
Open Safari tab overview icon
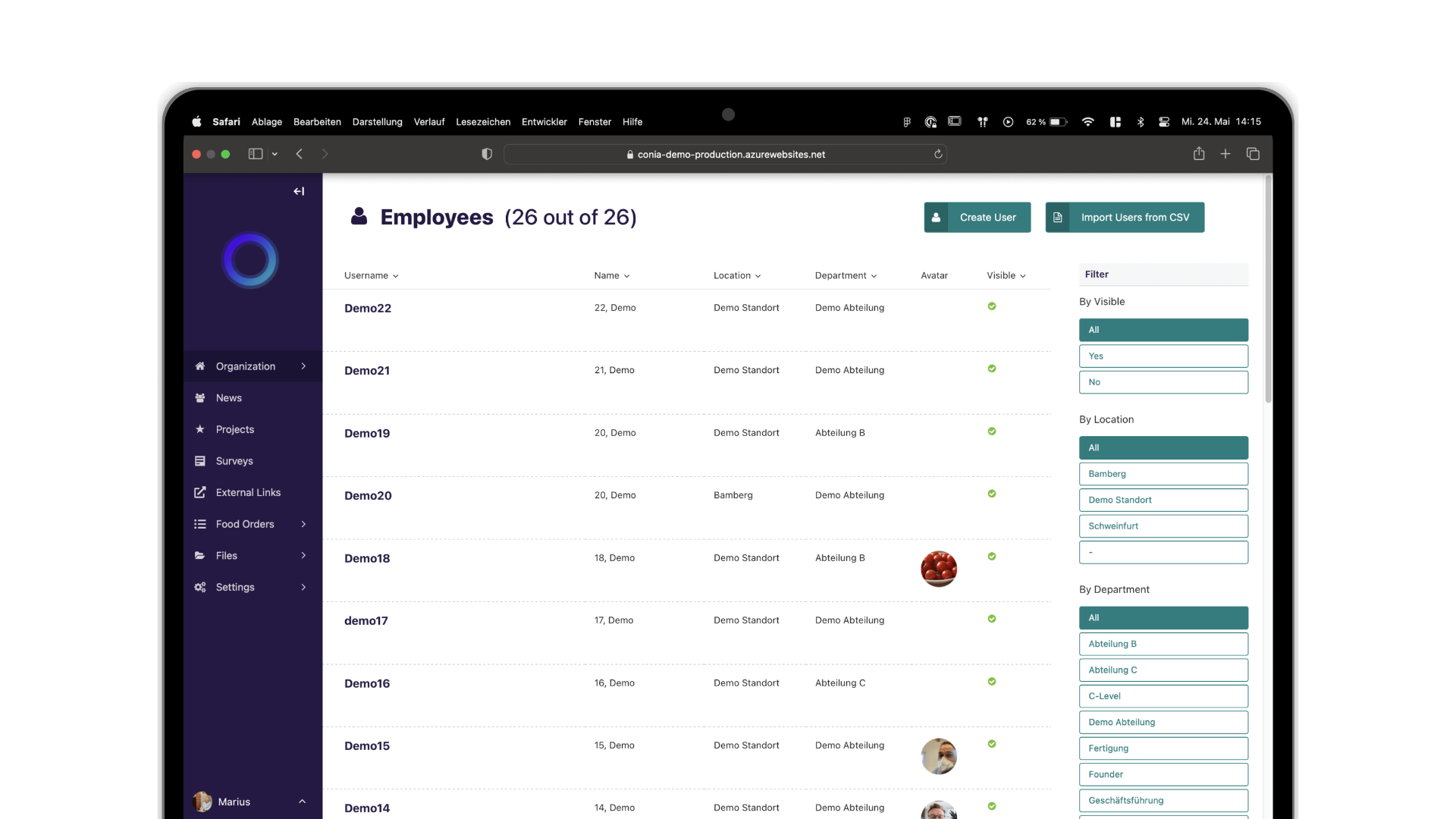(x=1253, y=154)
